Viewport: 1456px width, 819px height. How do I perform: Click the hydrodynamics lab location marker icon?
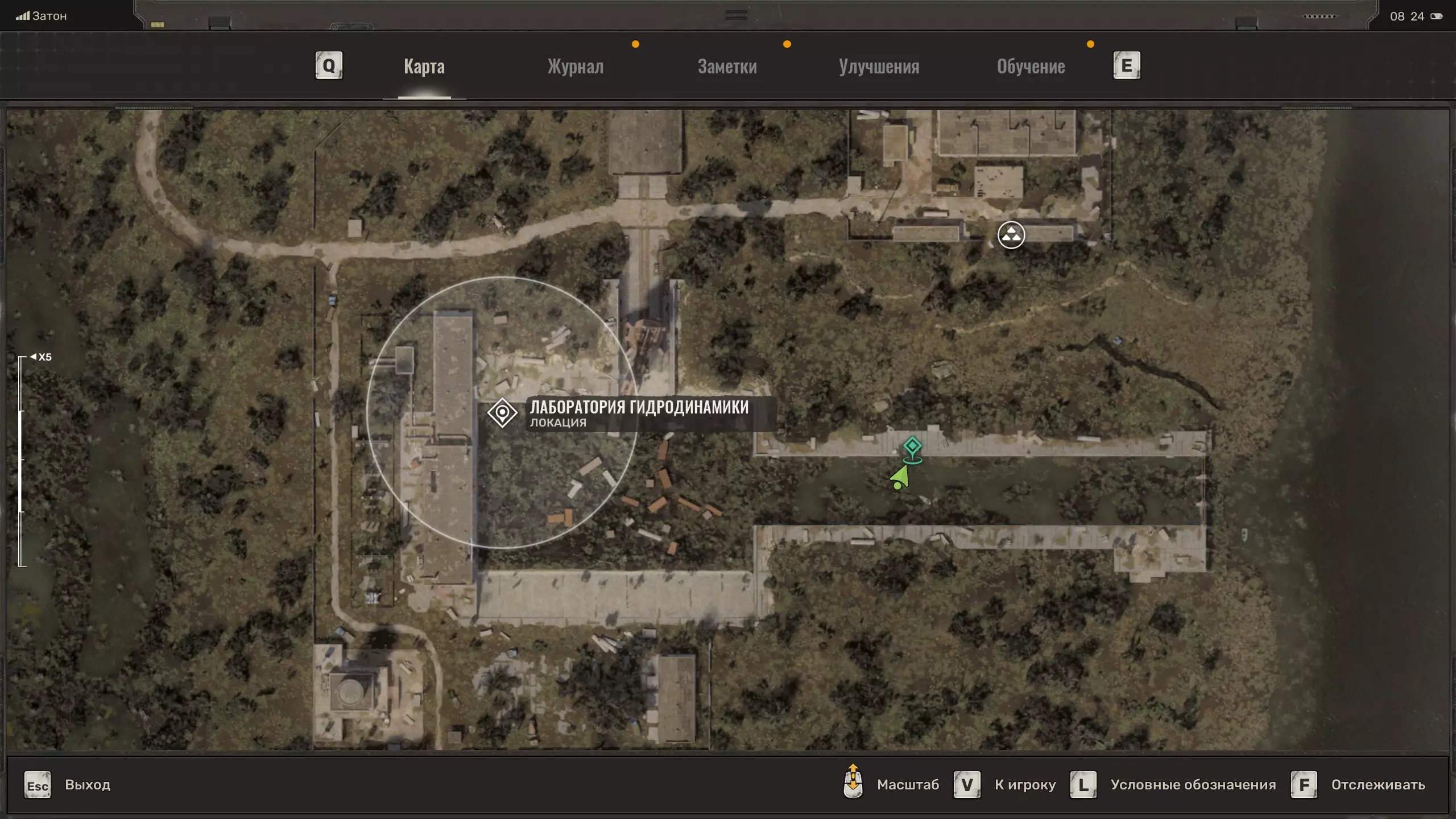pos(502,412)
